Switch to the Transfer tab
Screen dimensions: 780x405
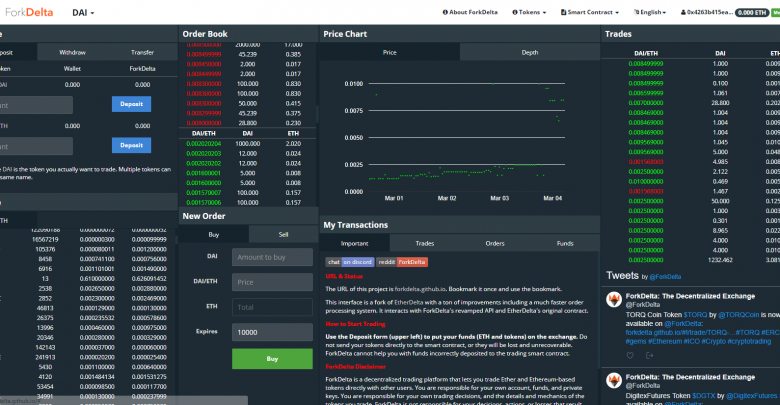(x=142, y=52)
